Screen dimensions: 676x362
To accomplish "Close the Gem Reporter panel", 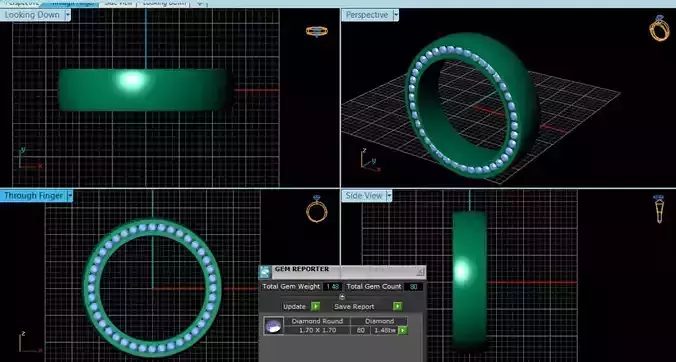I will [x=419, y=272].
